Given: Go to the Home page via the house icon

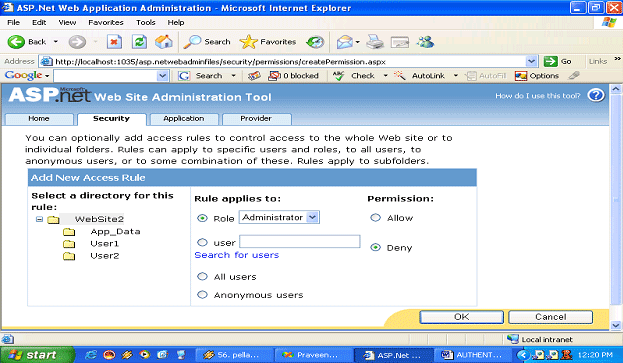Looking at the screenshot, I should coord(164,42).
